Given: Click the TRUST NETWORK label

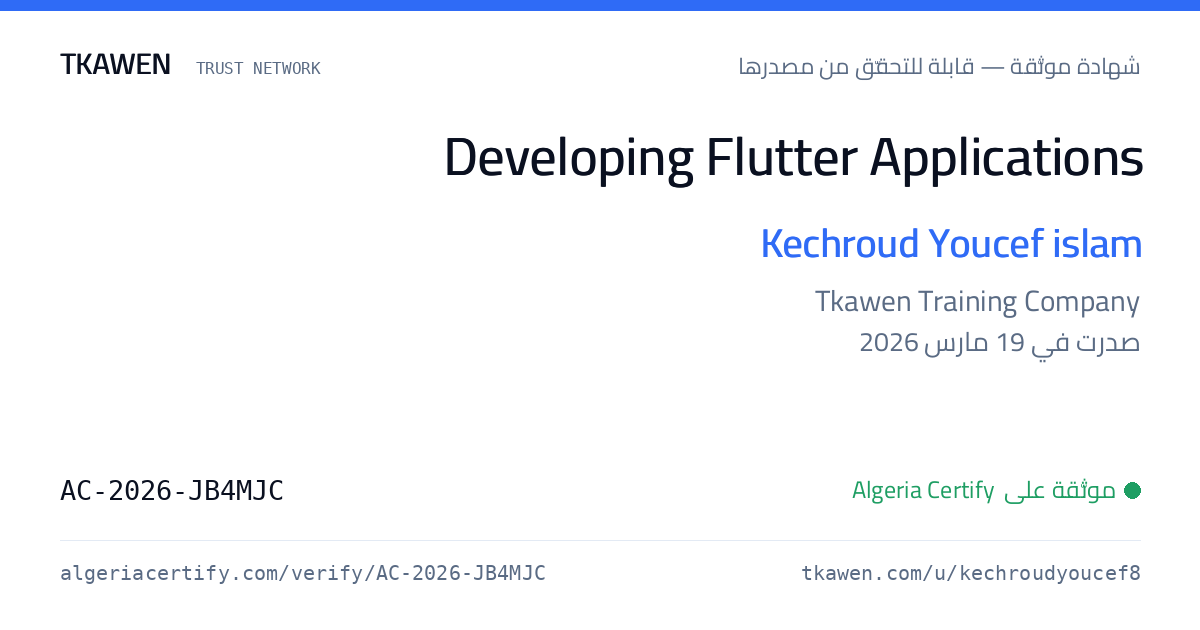Looking at the screenshot, I should click(258, 68).
